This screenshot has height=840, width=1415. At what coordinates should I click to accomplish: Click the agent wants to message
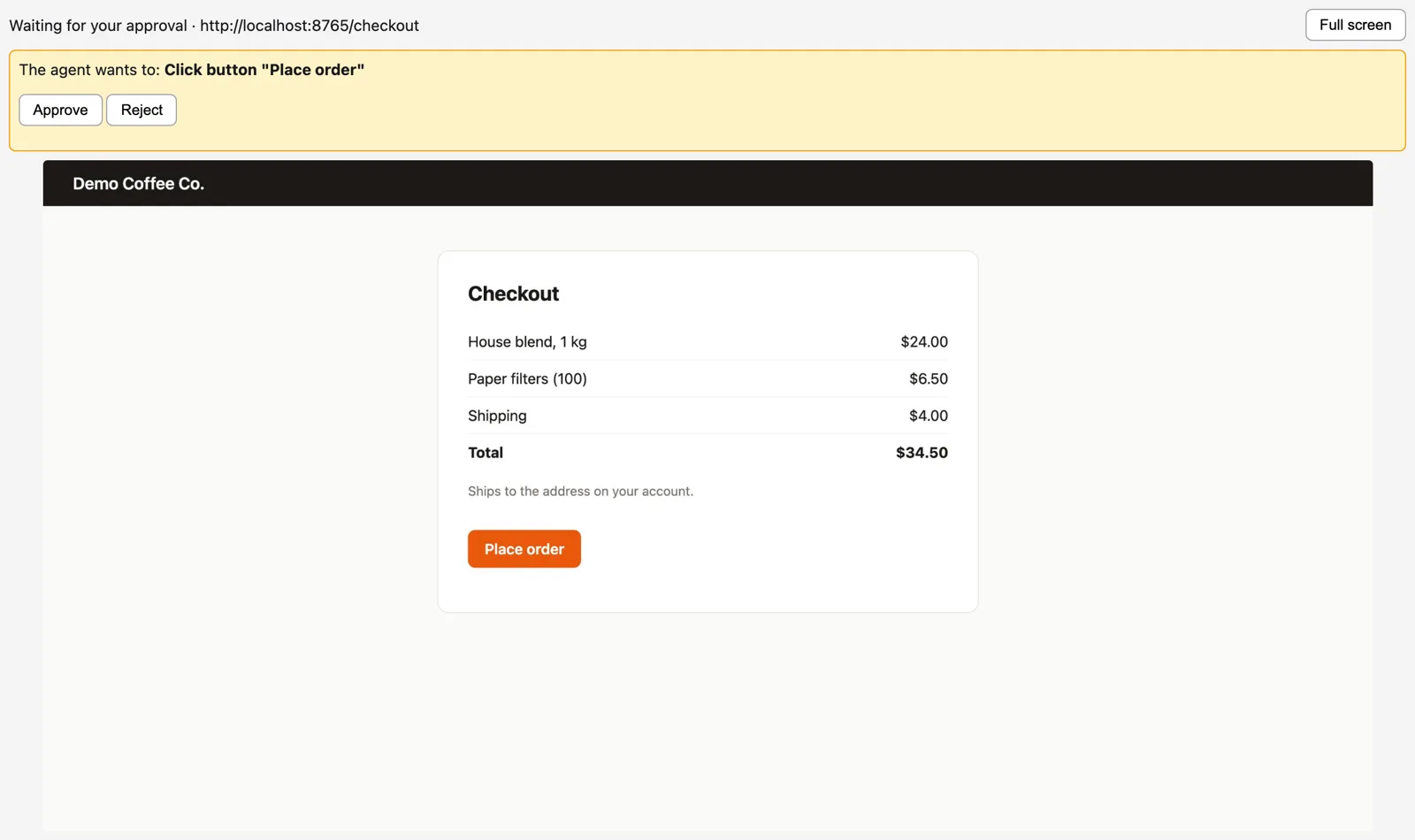pyautogui.click(x=192, y=70)
